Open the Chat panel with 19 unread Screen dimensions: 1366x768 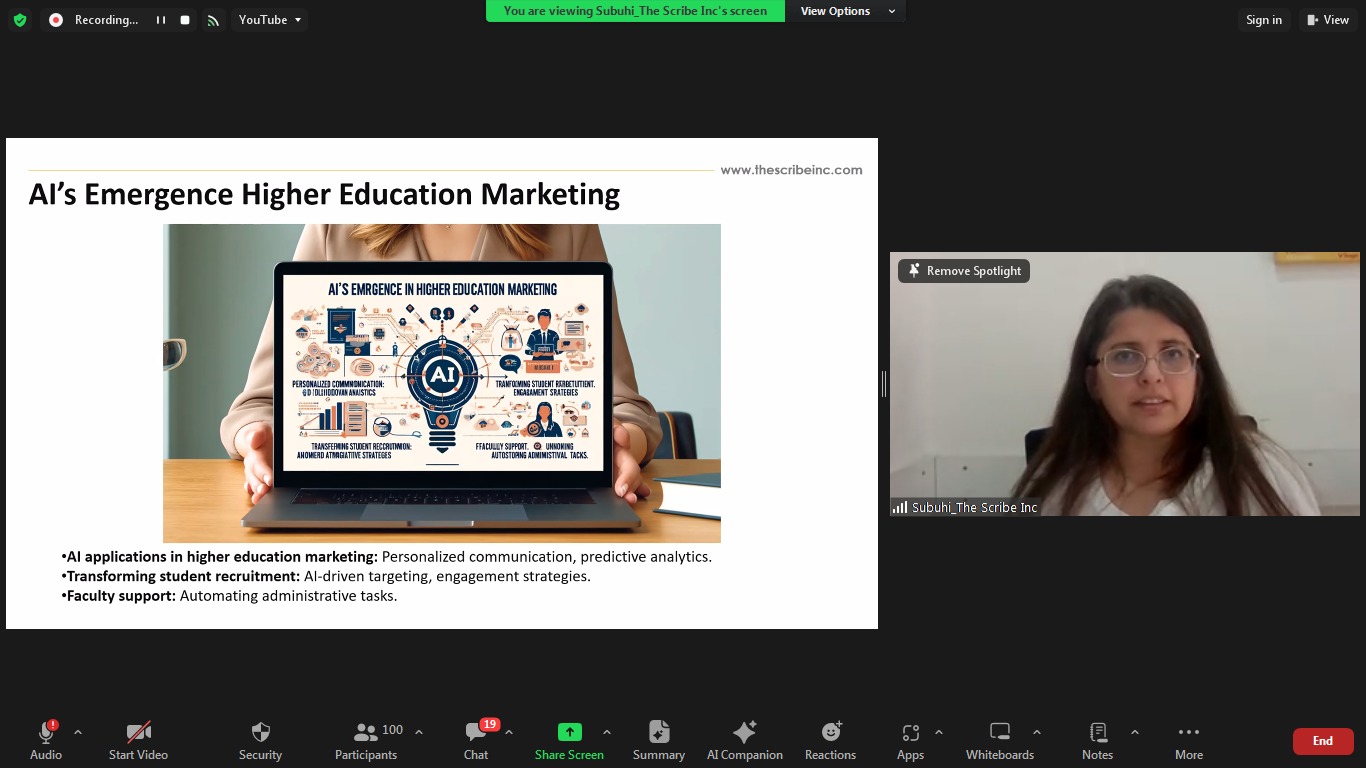(x=476, y=741)
